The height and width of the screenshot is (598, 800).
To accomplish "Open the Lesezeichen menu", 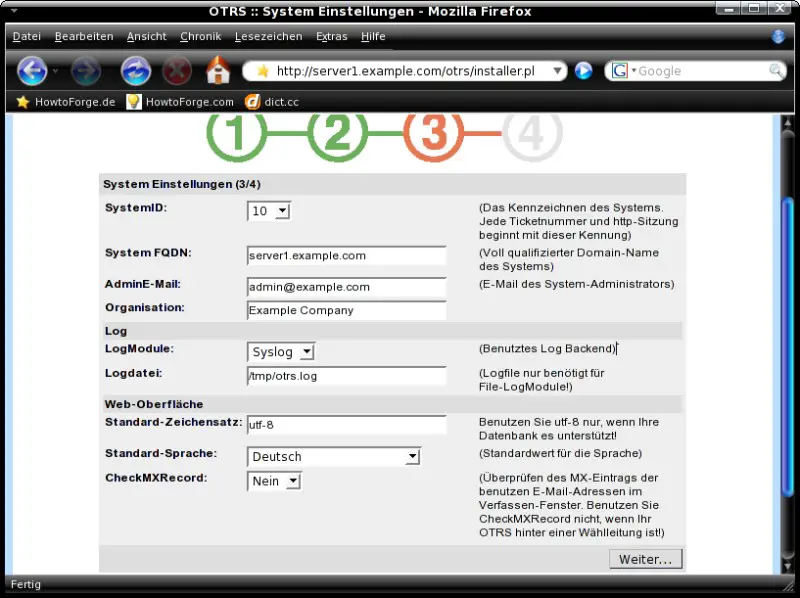I will [x=268, y=36].
